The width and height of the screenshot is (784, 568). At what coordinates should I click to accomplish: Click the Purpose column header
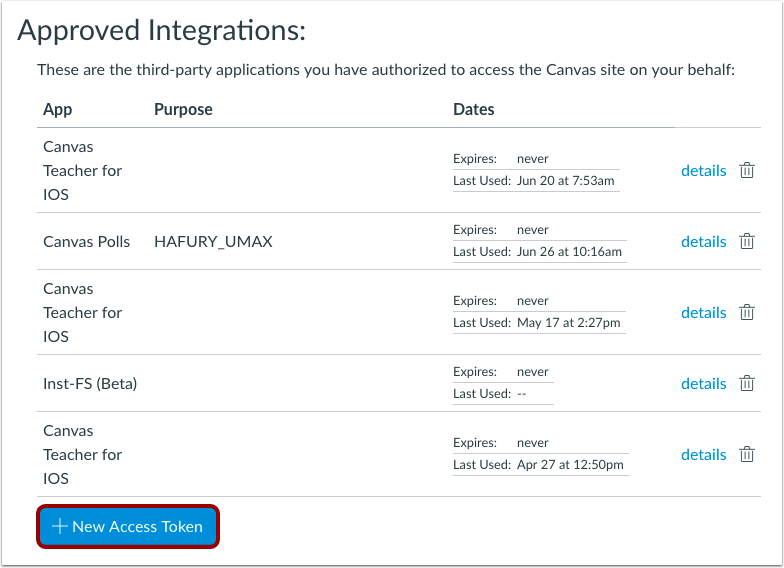tap(183, 110)
